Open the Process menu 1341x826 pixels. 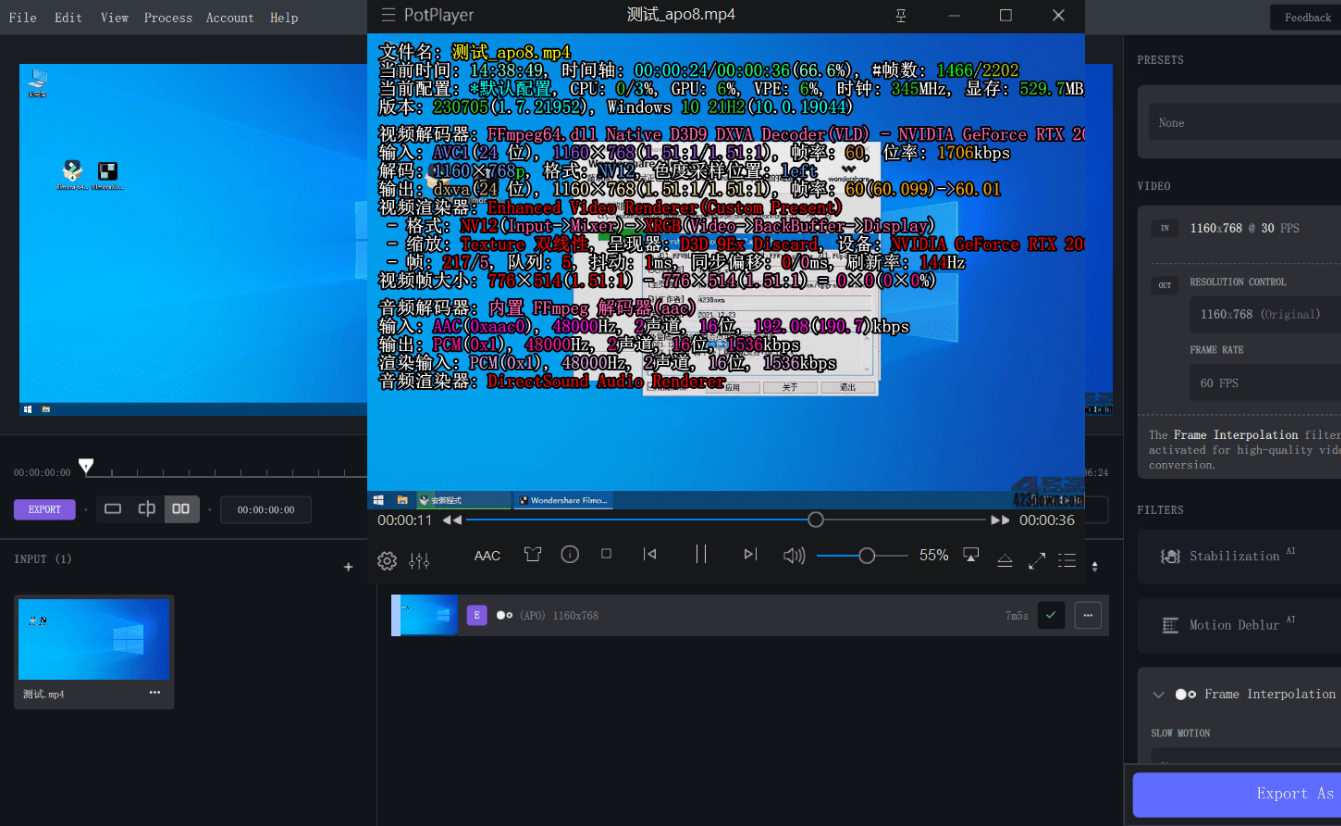tap(168, 18)
